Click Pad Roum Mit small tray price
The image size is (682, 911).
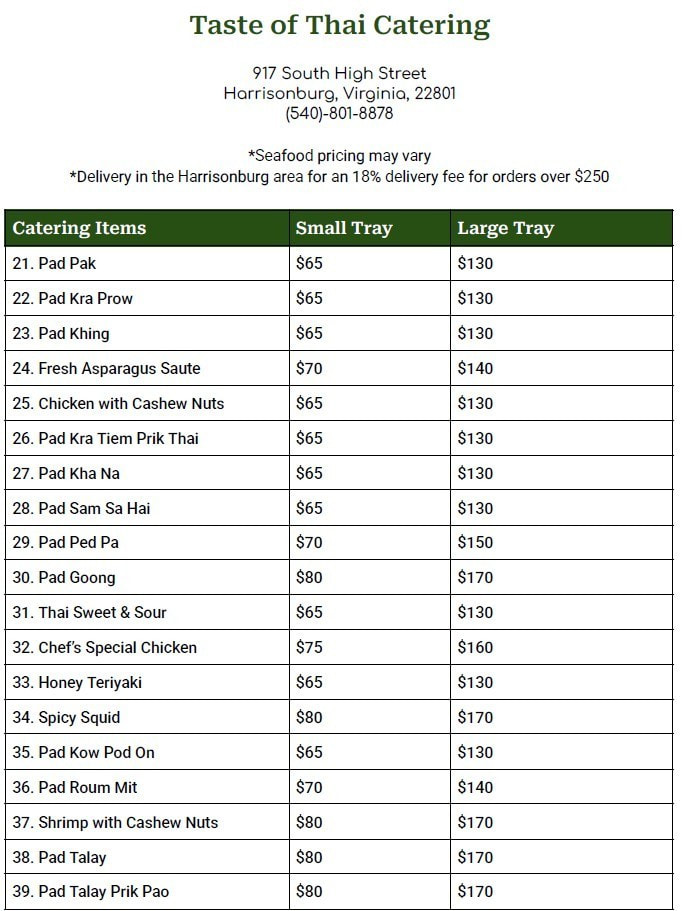pos(309,788)
